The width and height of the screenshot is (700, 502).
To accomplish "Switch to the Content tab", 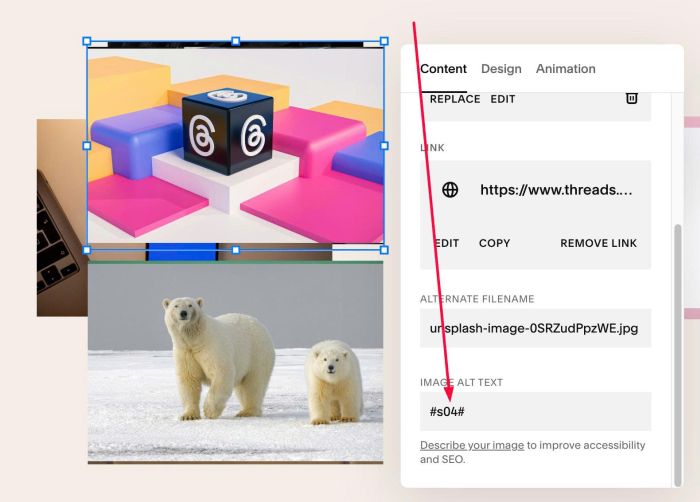I will point(443,69).
